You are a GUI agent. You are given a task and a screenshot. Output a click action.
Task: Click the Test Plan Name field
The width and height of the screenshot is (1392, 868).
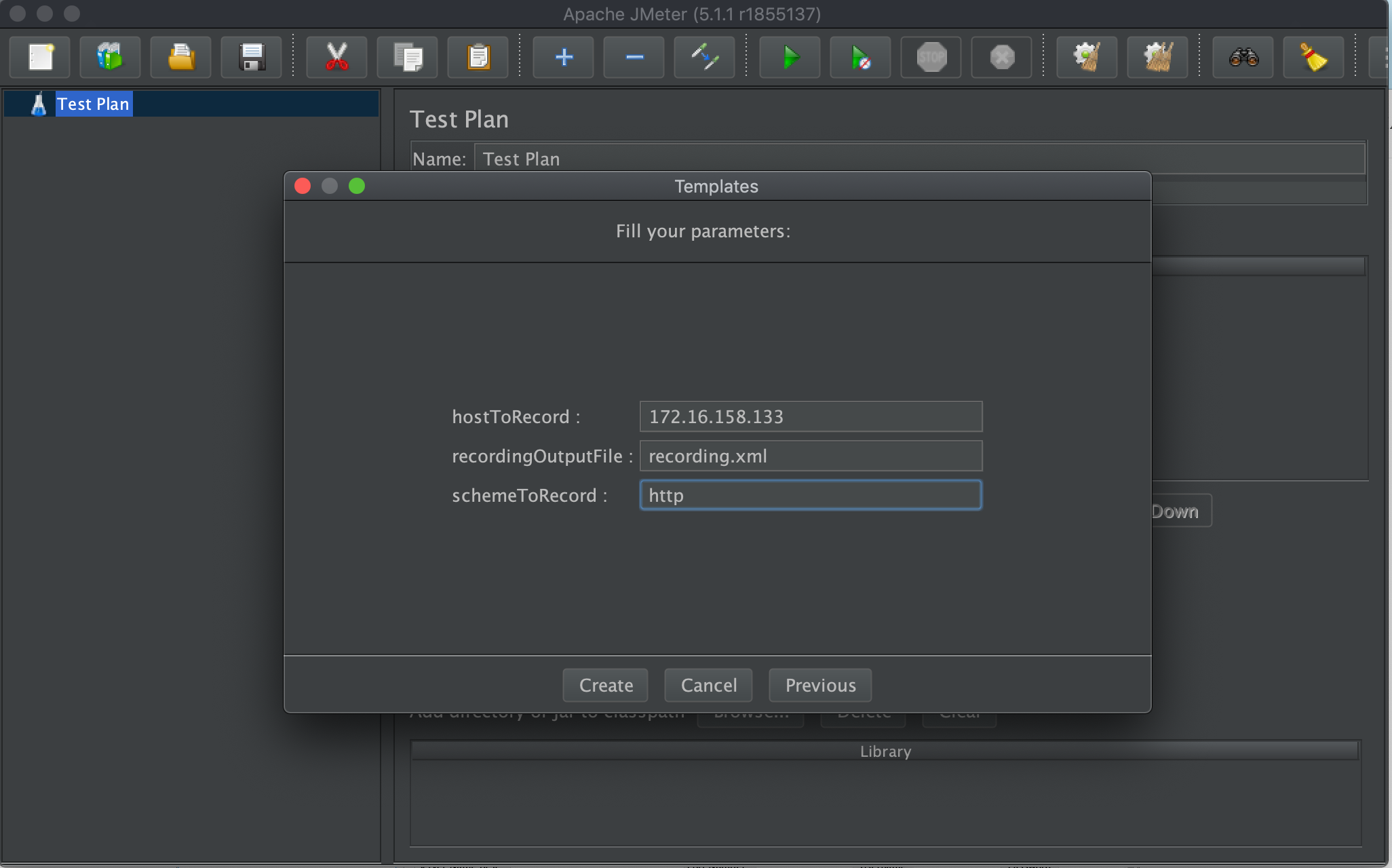click(x=919, y=159)
